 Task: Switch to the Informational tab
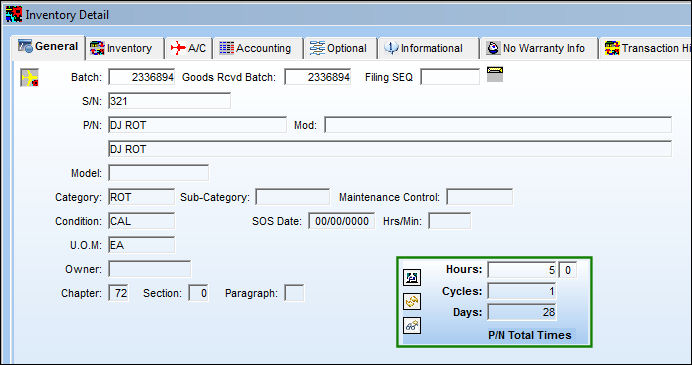coord(428,48)
